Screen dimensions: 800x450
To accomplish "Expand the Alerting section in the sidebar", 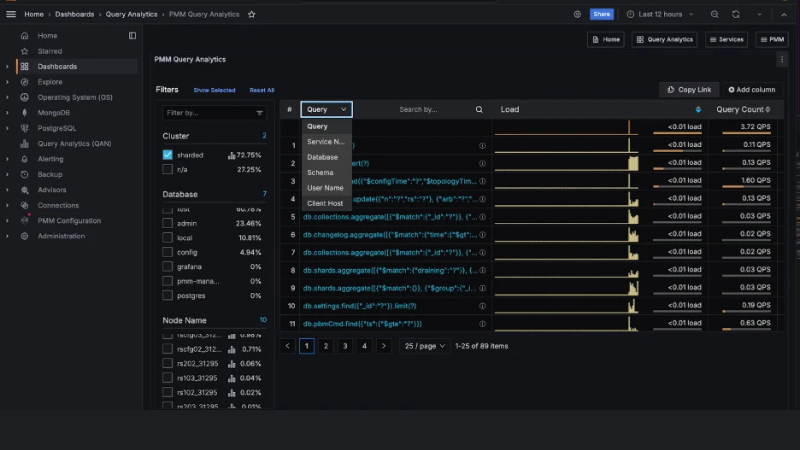I will pyautogui.click(x=7, y=159).
